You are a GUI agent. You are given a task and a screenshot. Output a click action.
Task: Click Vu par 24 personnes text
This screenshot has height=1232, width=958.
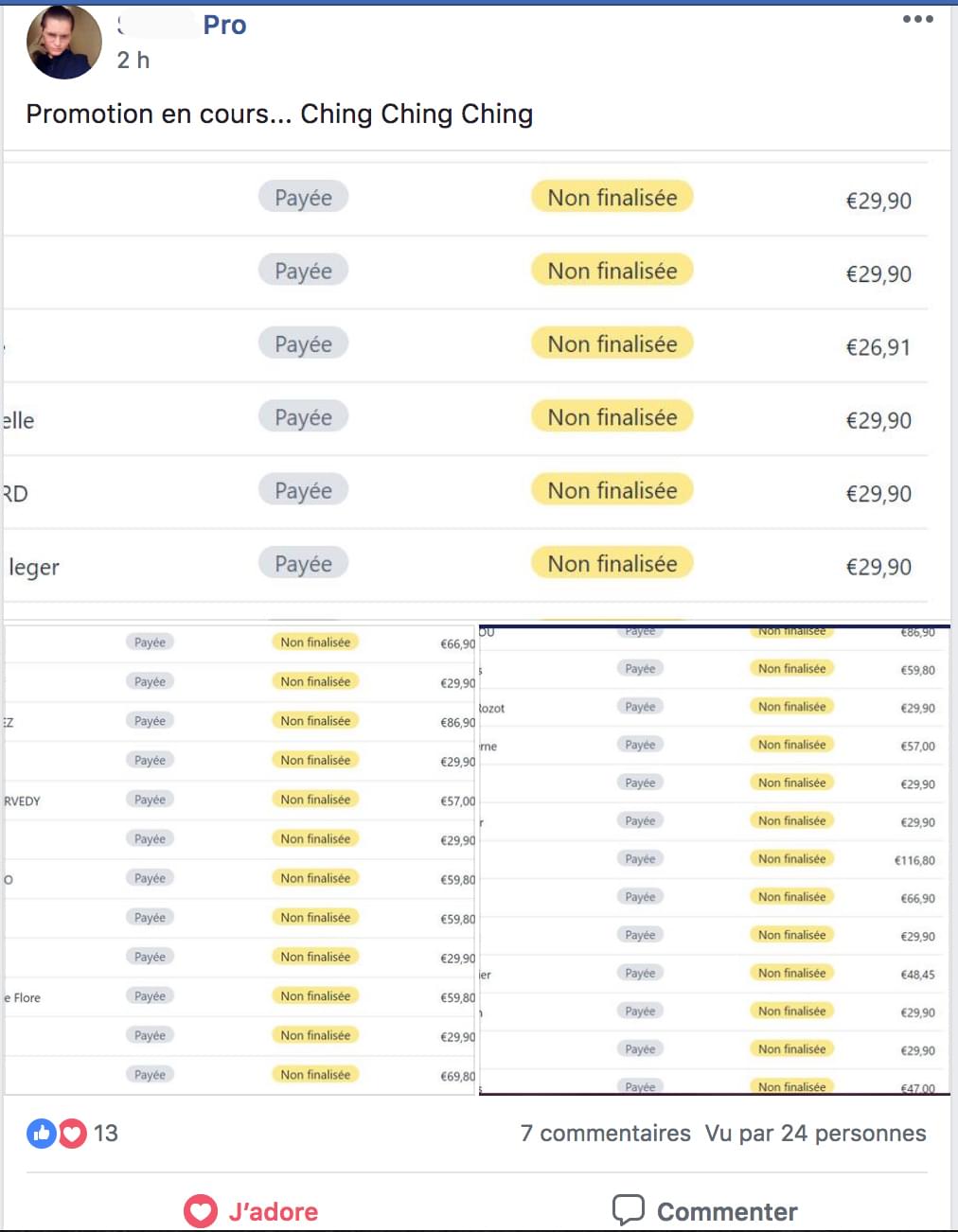tap(815, 1133)
